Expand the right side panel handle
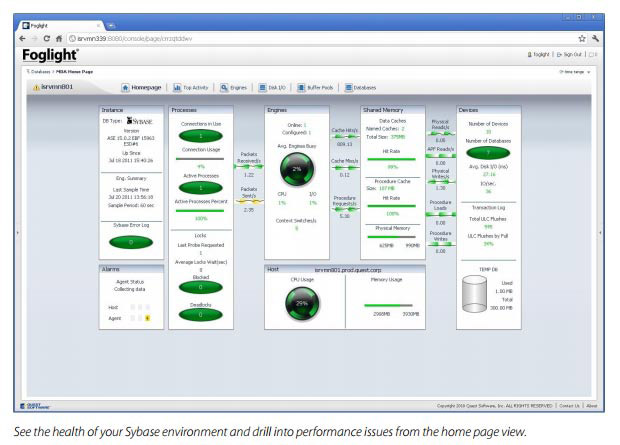The image size is (620, 445). click(600, 233)
